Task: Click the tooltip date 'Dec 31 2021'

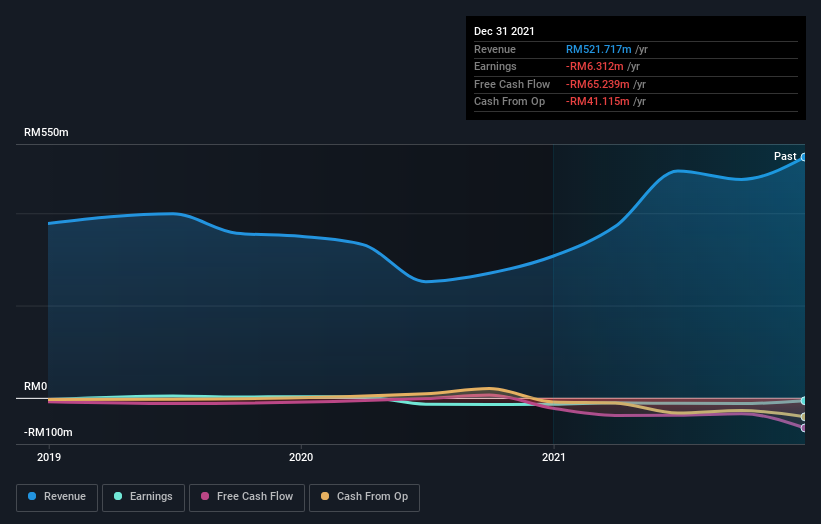Action: (x=504, y=31)
